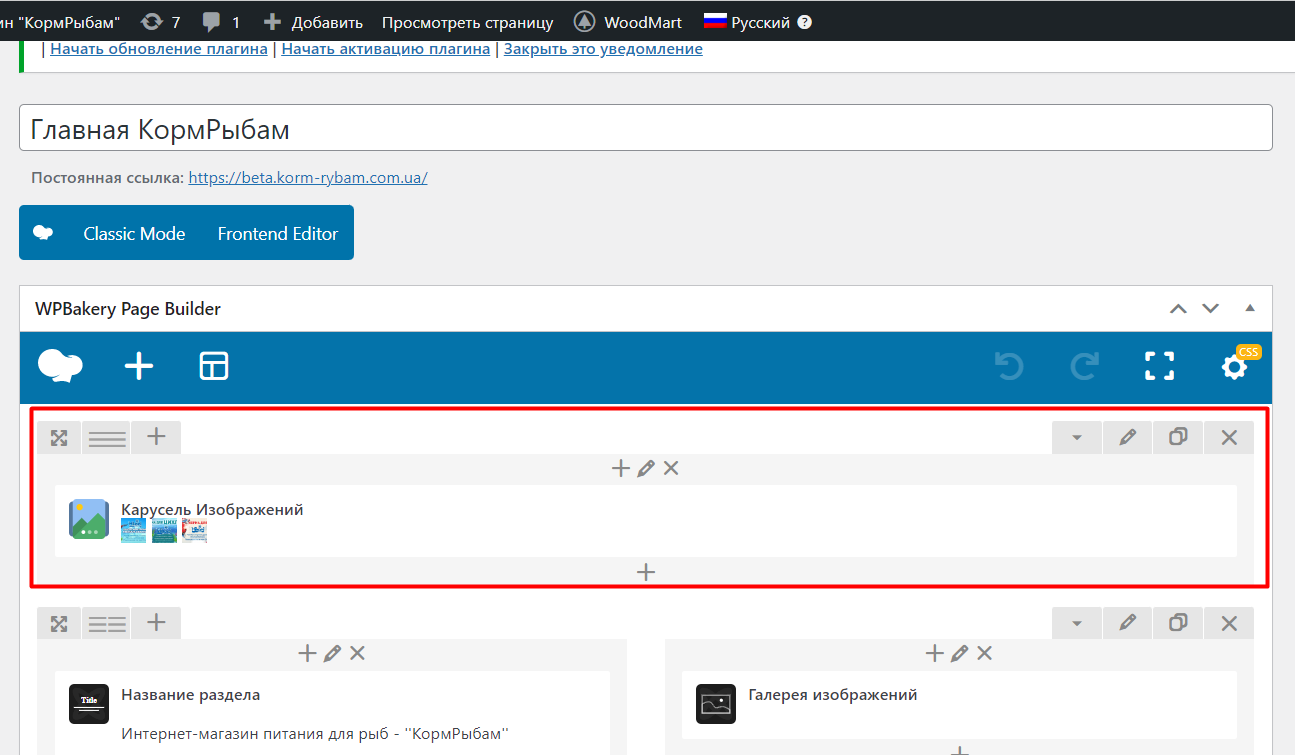This screenshot has height=755, width=1295.
Task: Click move handle of the Название раздела row
Action: point(59,624)
